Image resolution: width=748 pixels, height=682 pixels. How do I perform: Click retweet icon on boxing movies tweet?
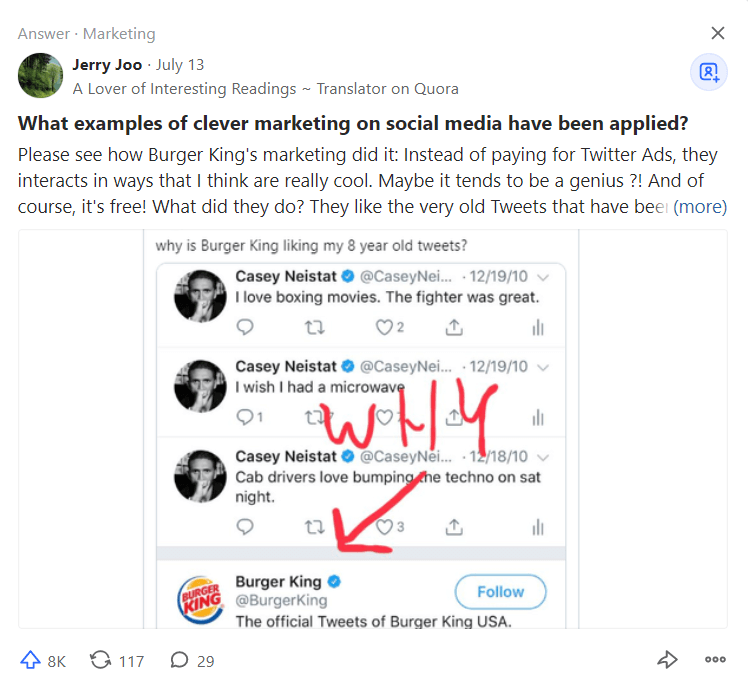(314, 328)
